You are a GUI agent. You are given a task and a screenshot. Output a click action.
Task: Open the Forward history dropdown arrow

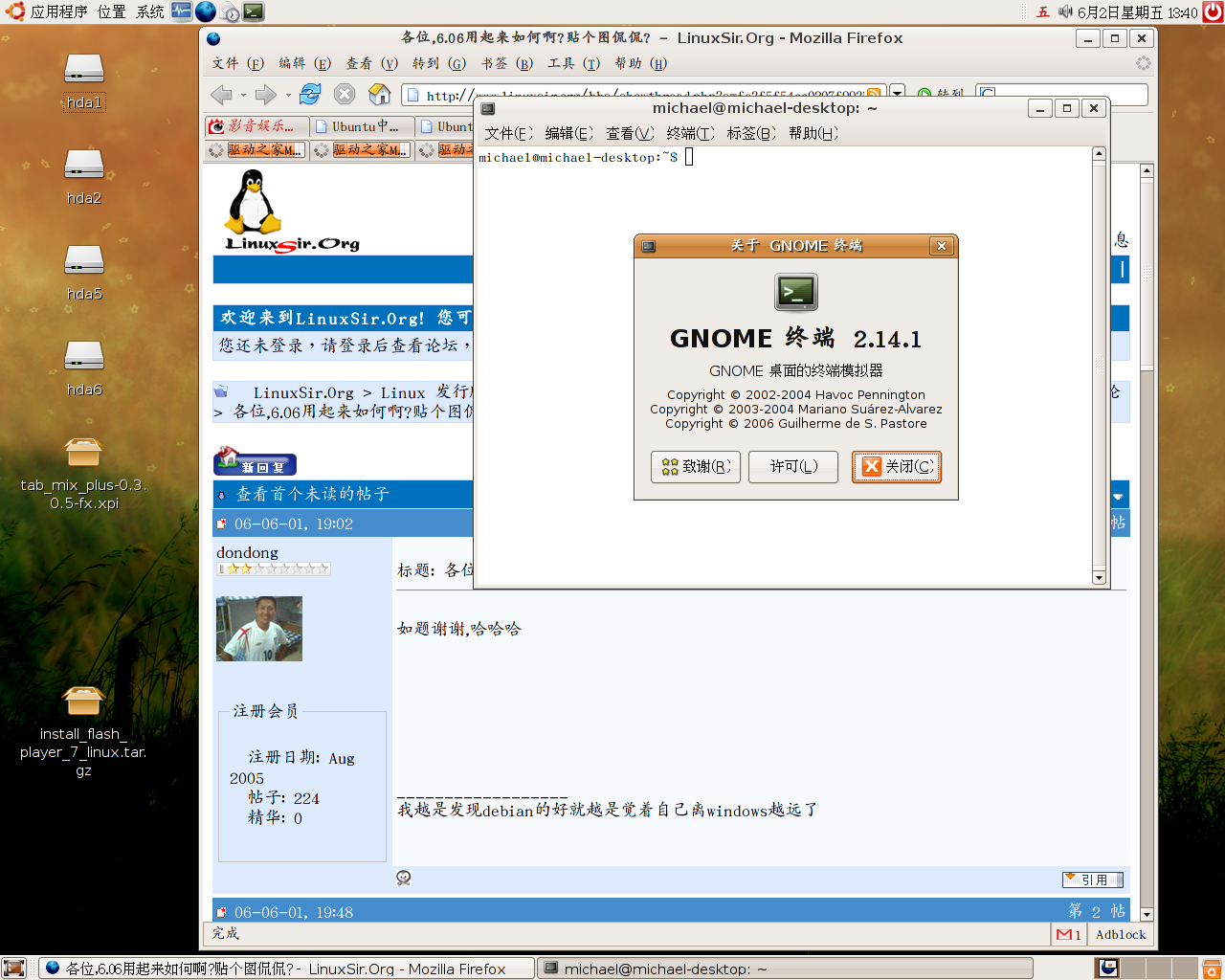click(288, 95)
